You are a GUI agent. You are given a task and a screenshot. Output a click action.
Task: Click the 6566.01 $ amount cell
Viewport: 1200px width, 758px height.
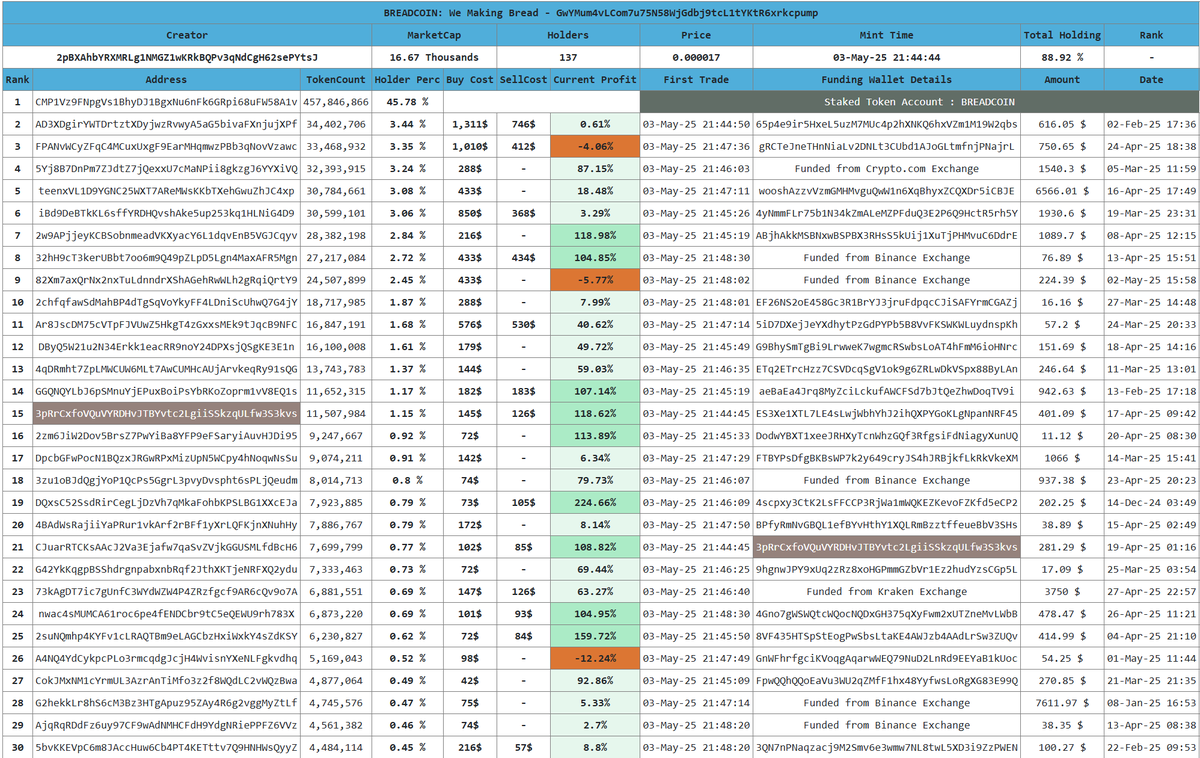[x=1061, y=191]
